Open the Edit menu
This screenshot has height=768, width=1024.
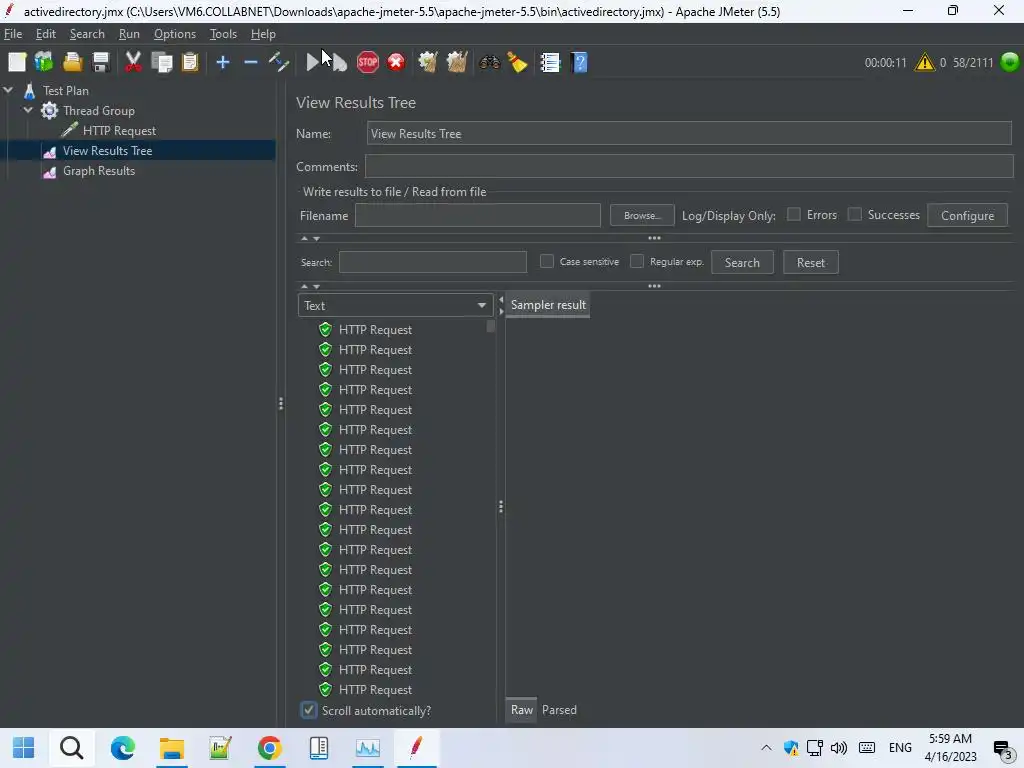pyautogui.click(x=46, y=34)
